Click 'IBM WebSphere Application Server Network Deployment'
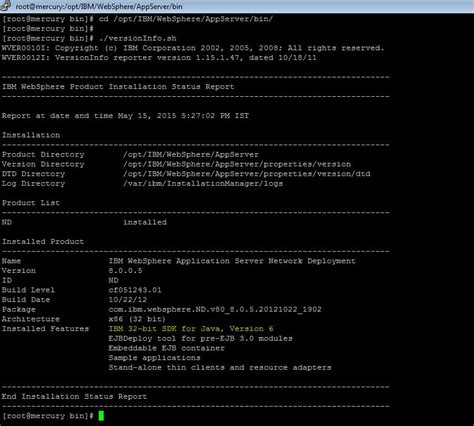The width and height of the screenshot is (474, 426). click(x=232, y=261)
